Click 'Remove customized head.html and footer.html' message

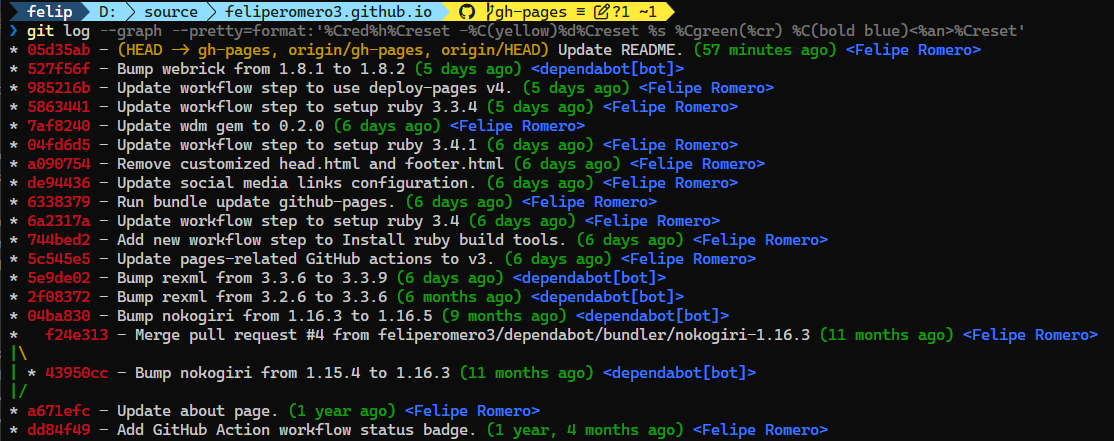pos(310,164)
